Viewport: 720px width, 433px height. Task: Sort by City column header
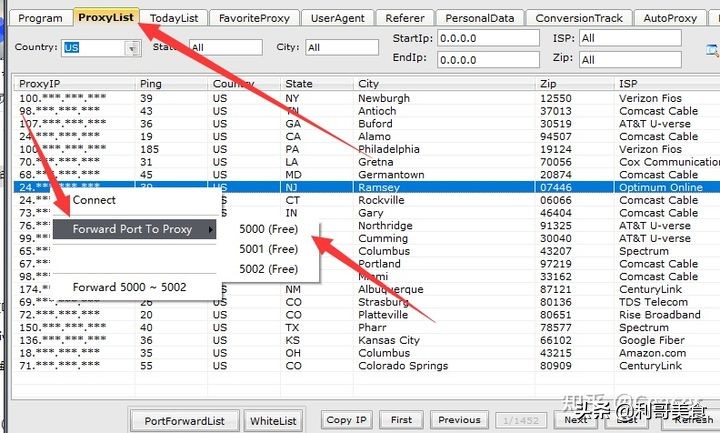point(444,84)
